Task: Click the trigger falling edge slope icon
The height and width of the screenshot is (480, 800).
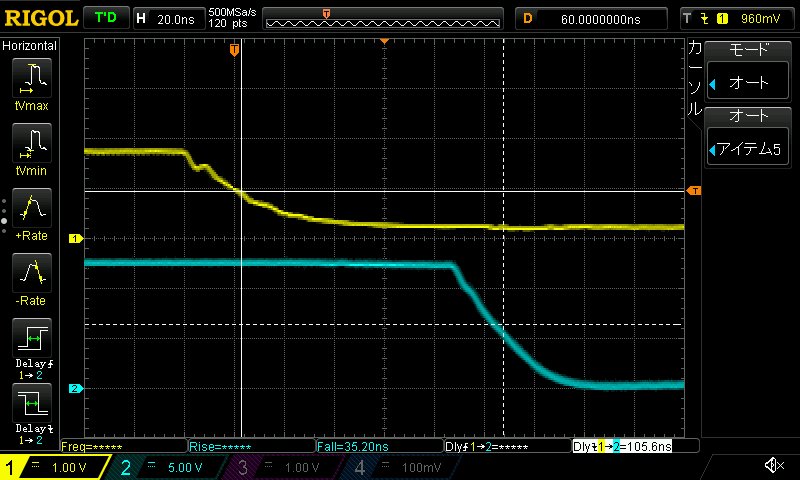Action: coord(705,19)
